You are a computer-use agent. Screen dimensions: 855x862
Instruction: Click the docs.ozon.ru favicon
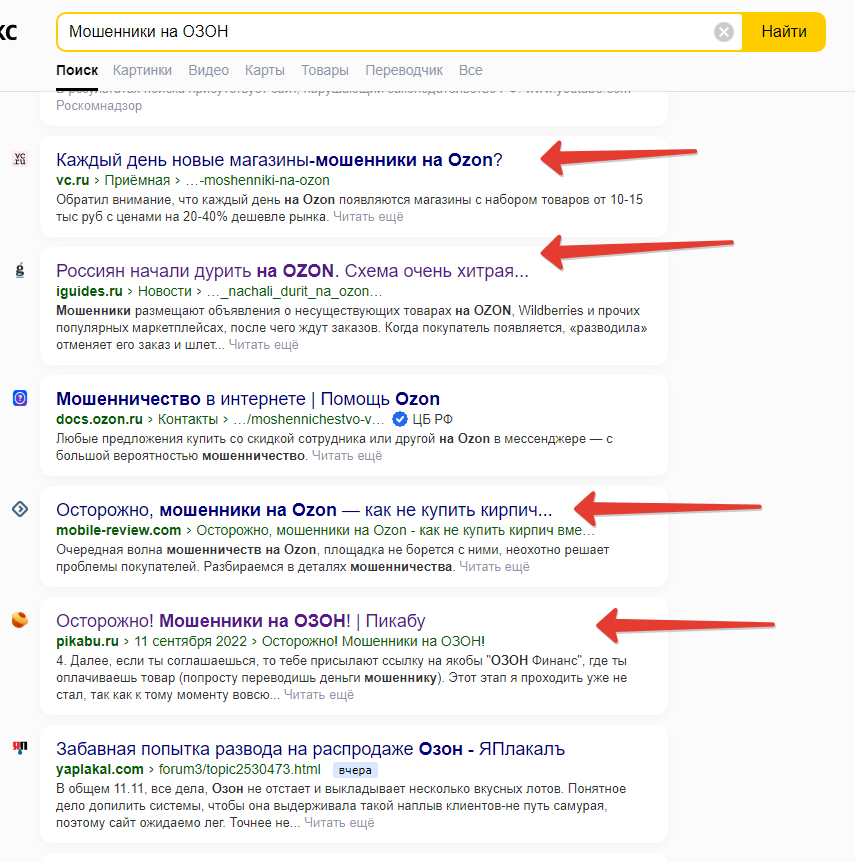point(20,398)
